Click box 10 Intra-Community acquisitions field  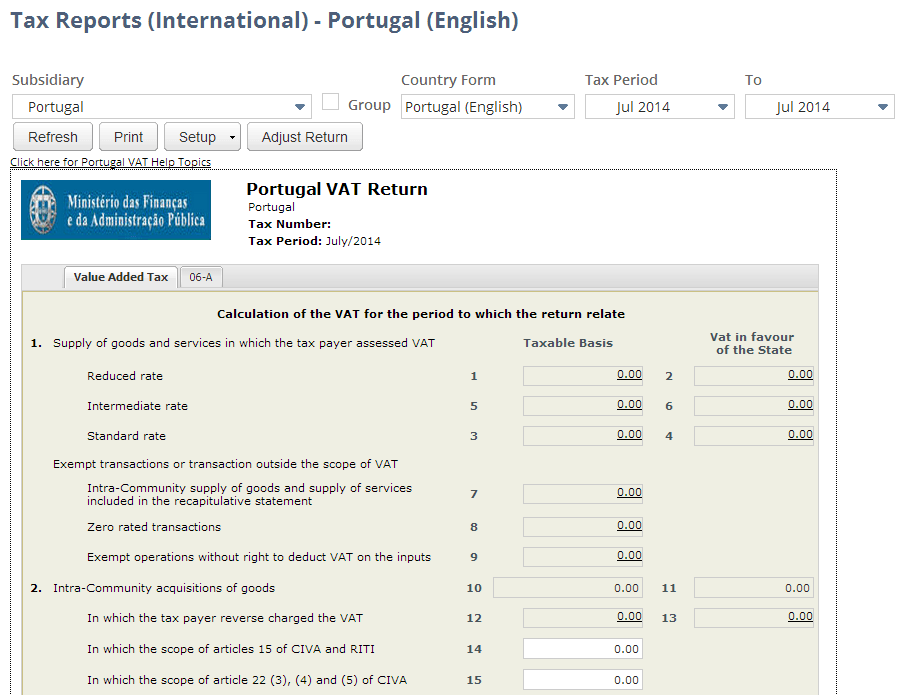[568, 588]
